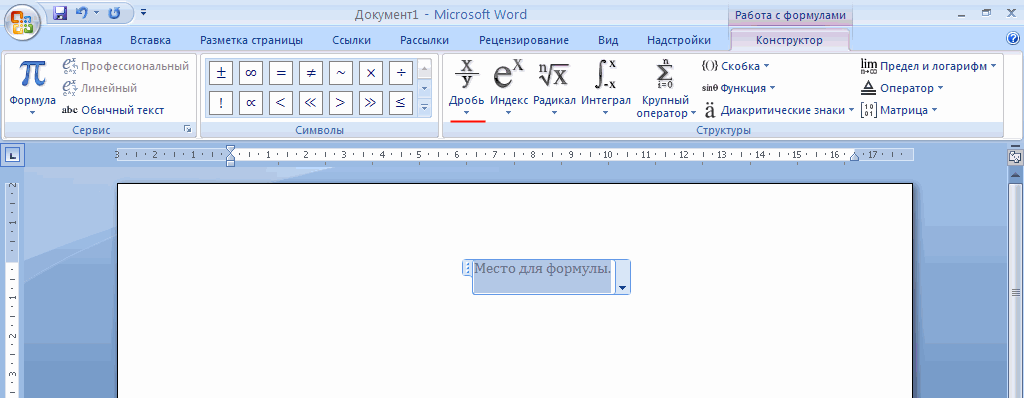Toggle Обычный текст mode

pyautogui.click(x=113, y=110)
